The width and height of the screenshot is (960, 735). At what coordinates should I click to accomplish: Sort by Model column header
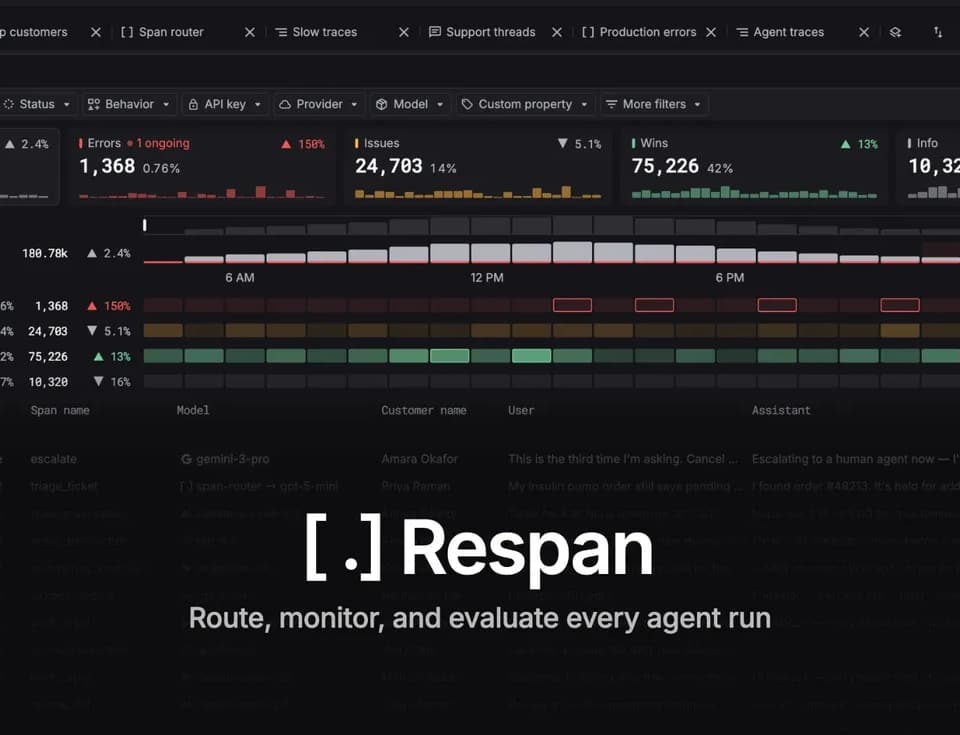(193, 410)
